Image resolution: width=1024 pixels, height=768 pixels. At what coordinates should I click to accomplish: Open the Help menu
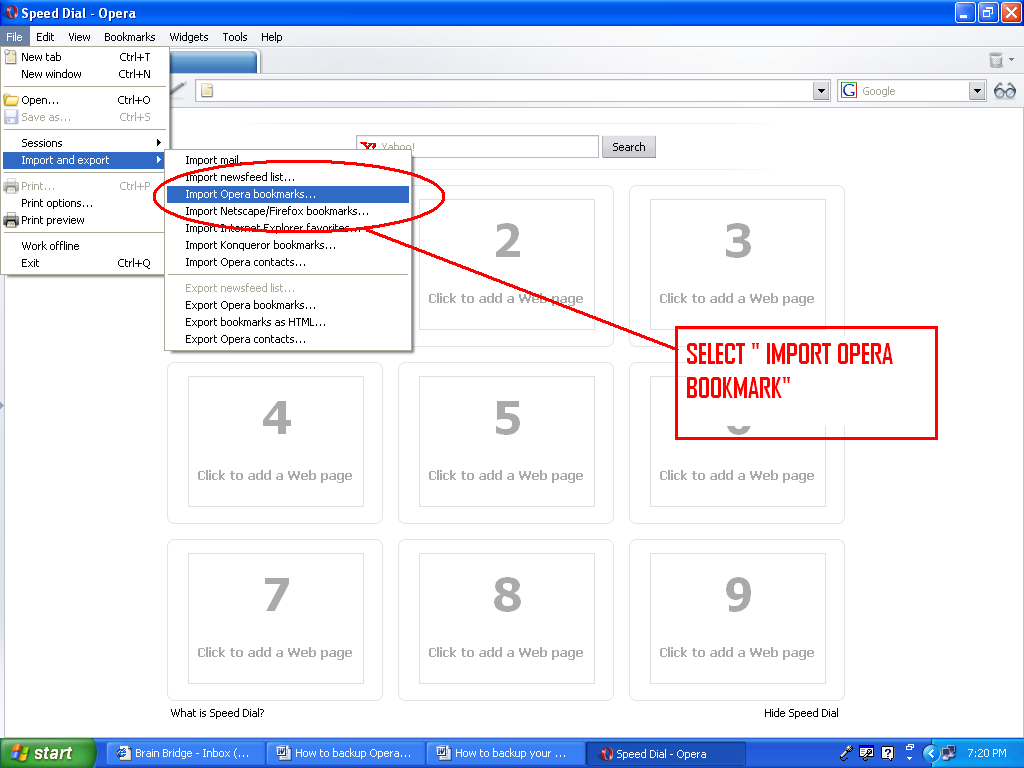[x=272, y=37]
